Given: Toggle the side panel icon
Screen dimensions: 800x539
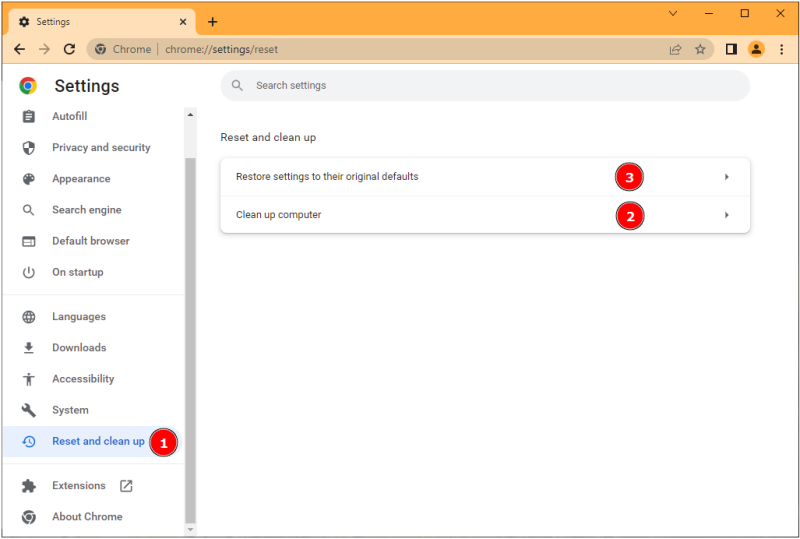Looking at the screenshot, I should tap(731, 49).
